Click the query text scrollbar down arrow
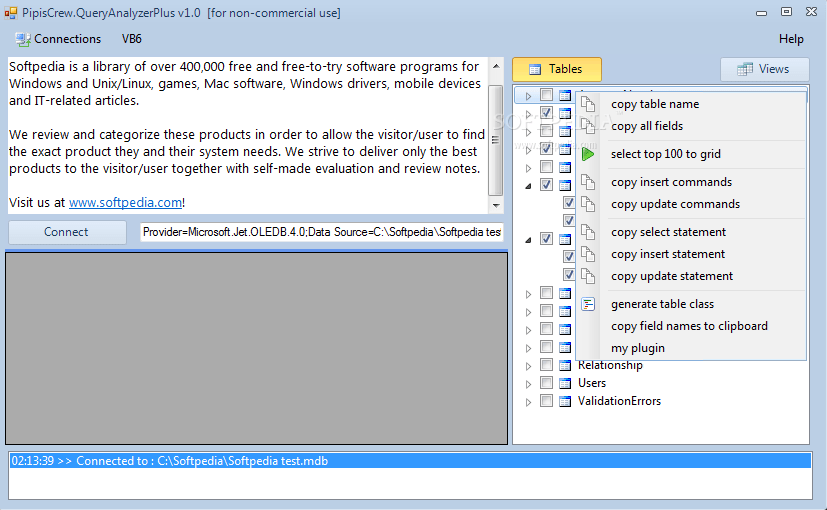 (x=496, y=205)
